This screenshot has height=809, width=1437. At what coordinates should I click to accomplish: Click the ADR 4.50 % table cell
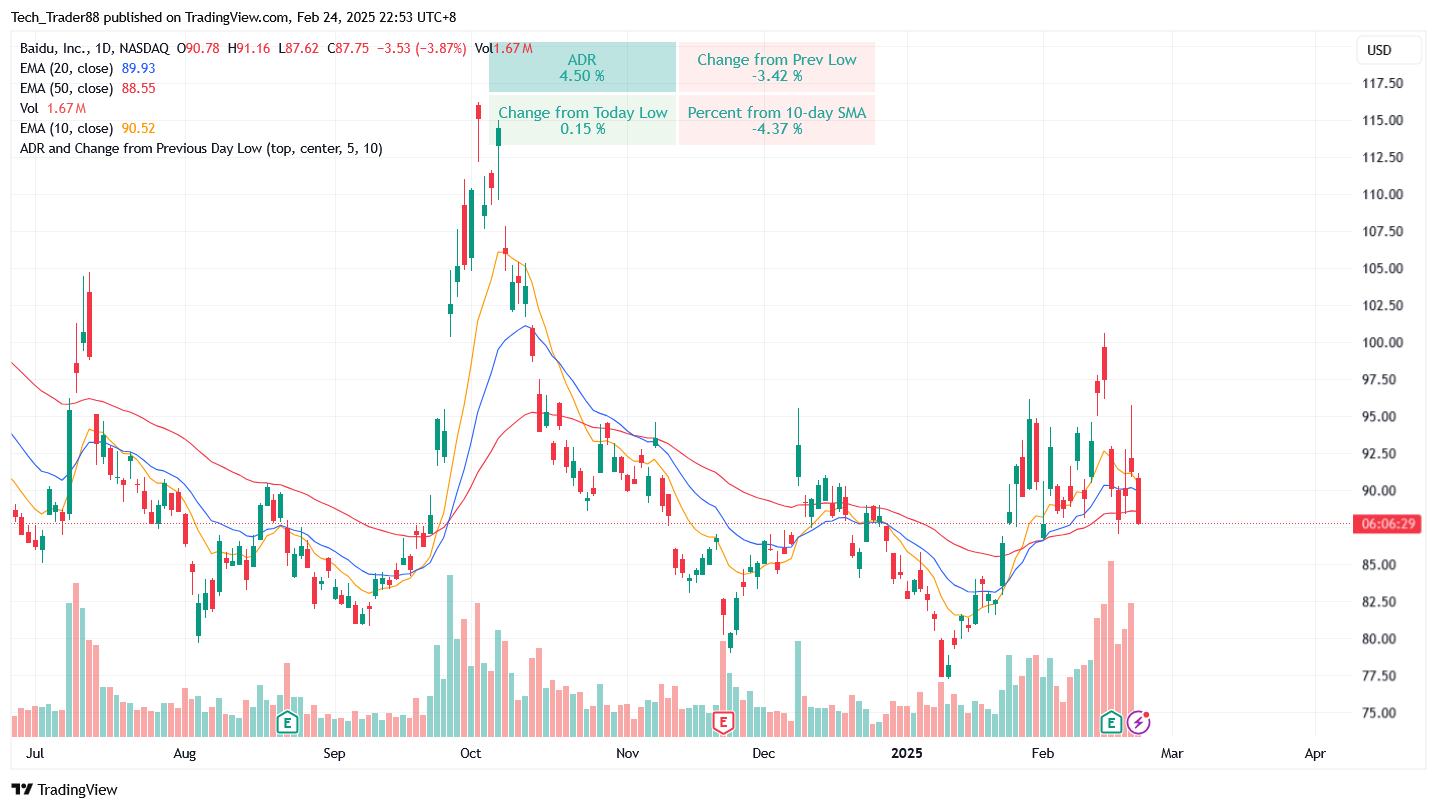[x=582, y=67]
